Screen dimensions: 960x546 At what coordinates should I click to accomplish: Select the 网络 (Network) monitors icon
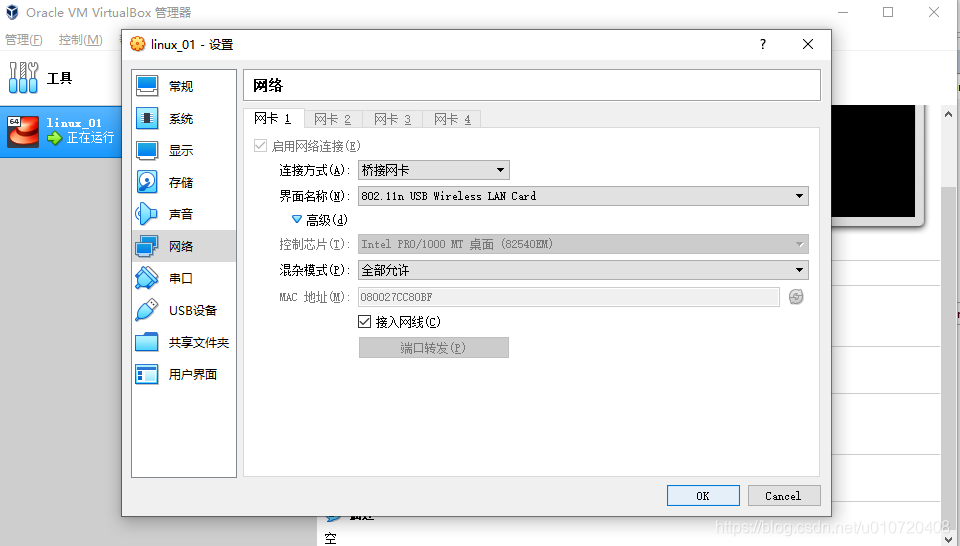tap(147, 246)
